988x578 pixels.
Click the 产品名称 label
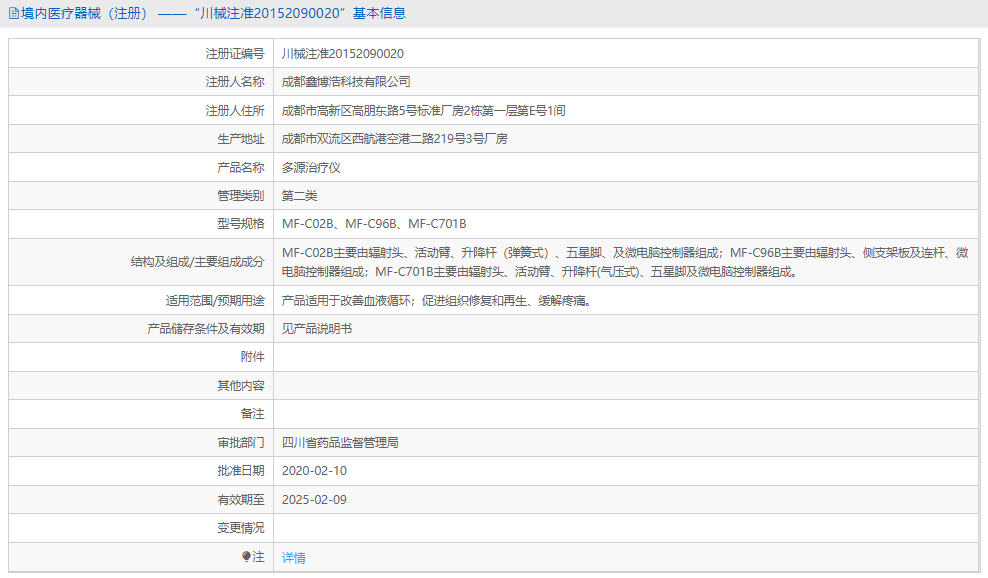point(241,168)
